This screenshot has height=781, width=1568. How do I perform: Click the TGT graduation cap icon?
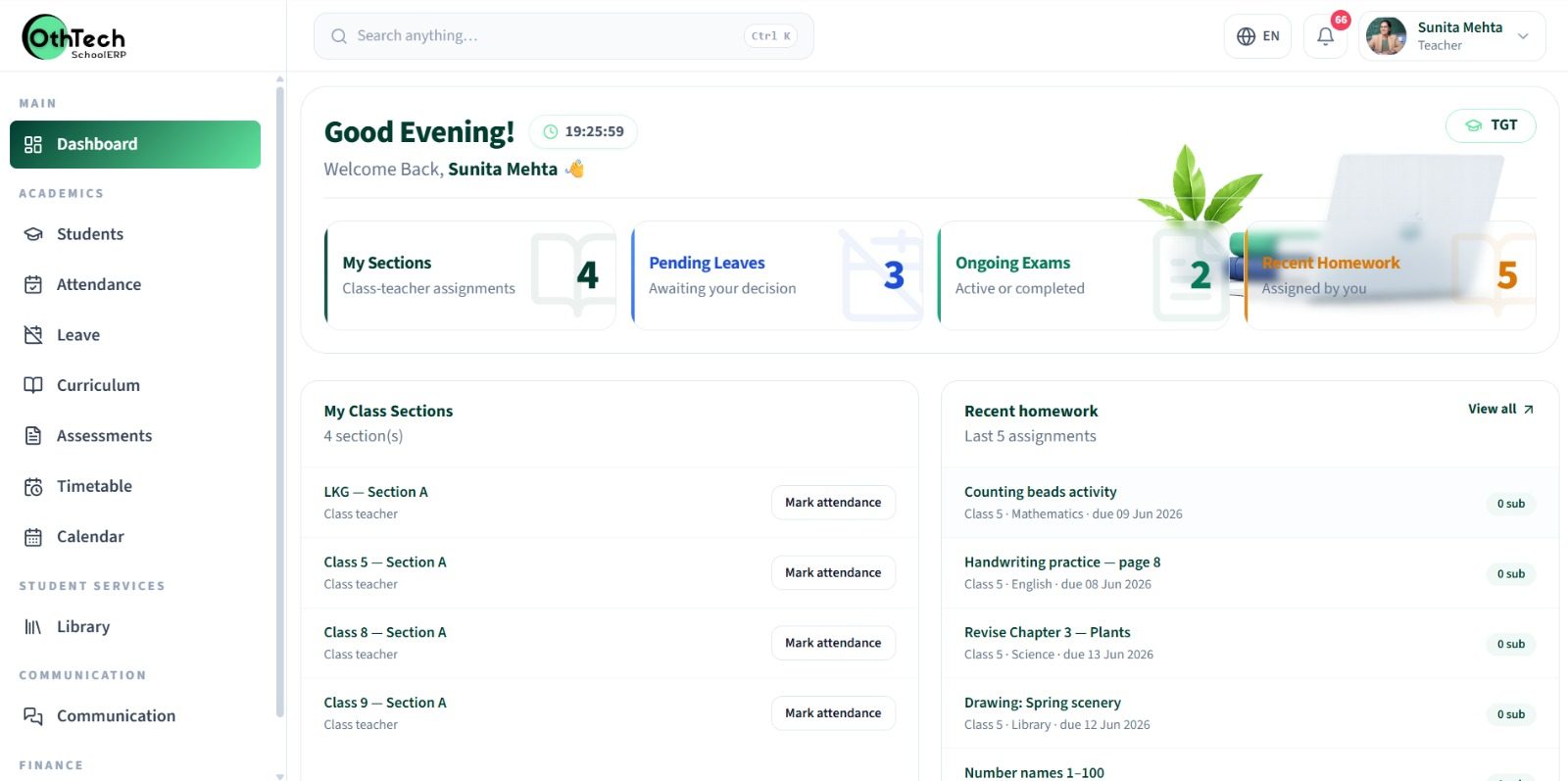pos(1473,125)
